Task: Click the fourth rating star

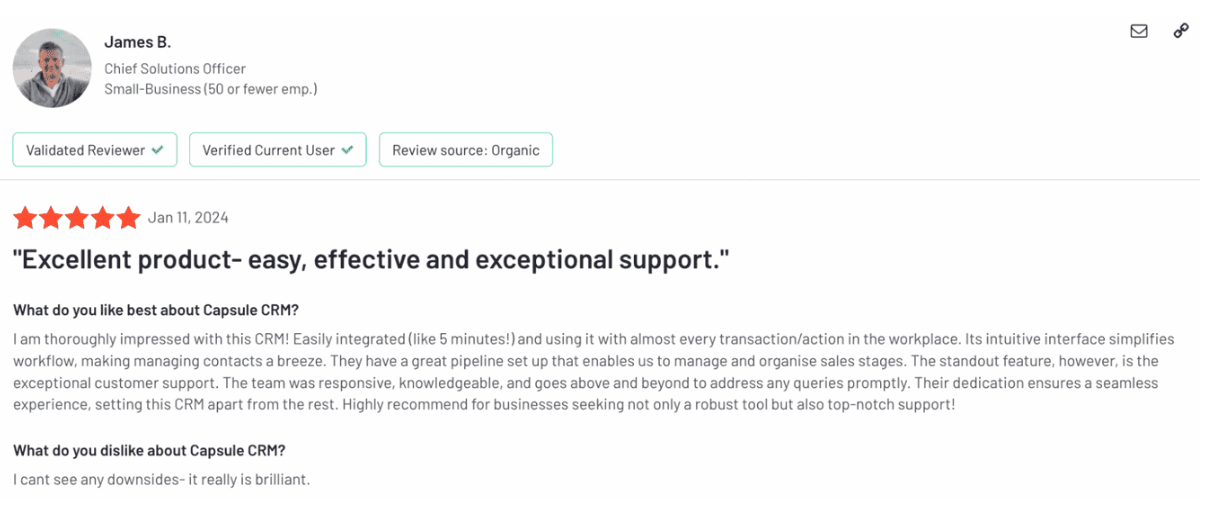Action: coord(102,218)
